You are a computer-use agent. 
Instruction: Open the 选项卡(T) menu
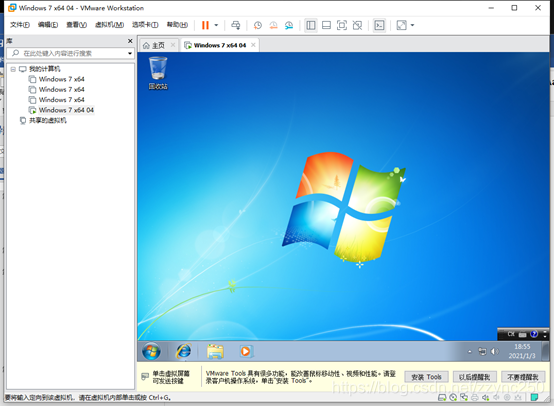click(145, 25)
